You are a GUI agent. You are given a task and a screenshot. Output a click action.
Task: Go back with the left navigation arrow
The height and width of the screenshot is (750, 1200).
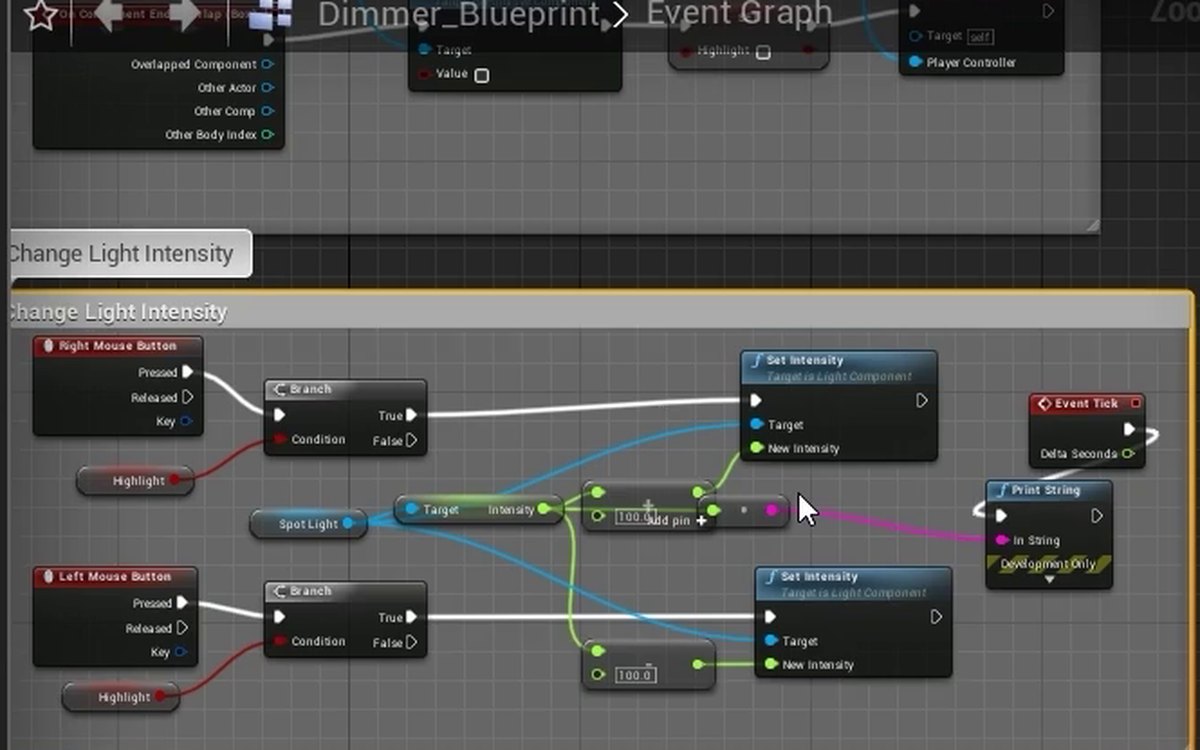pyautogui.click(x=111, y=14)
